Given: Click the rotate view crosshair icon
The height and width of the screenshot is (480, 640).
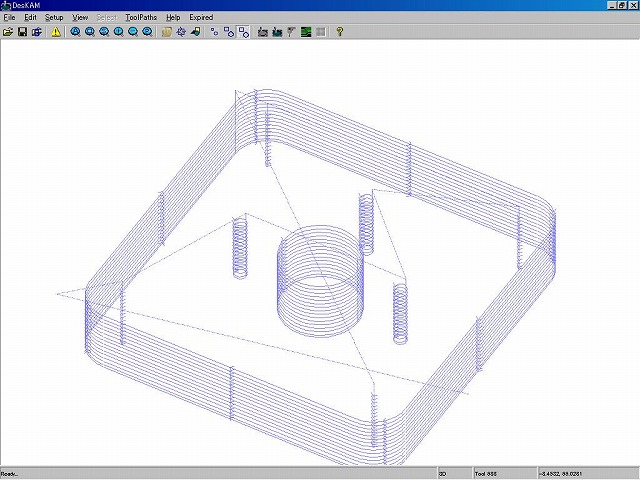Looking at the screenshot, I should pos(181,32).
